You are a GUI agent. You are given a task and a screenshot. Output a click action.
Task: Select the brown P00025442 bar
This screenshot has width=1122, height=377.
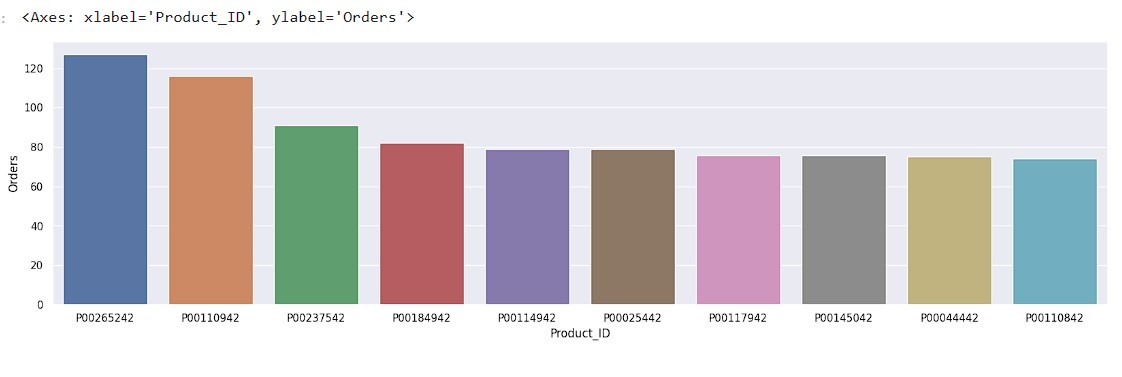[x=633, y=227]
